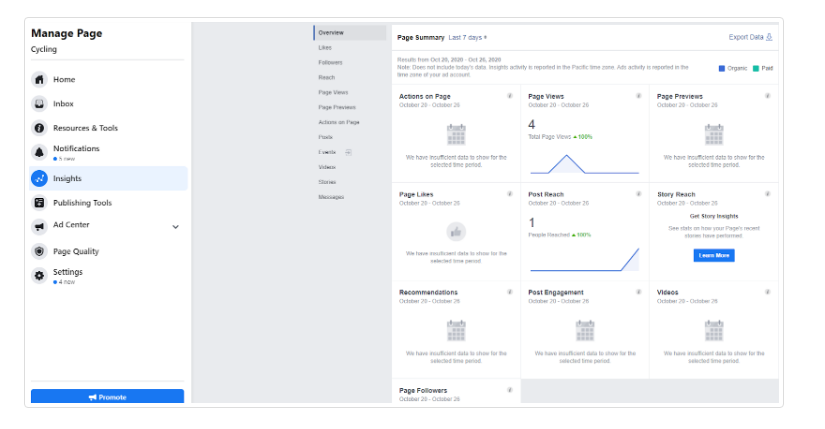
Task: Click the Get Story Insights heading
Action: pos(713,216)
